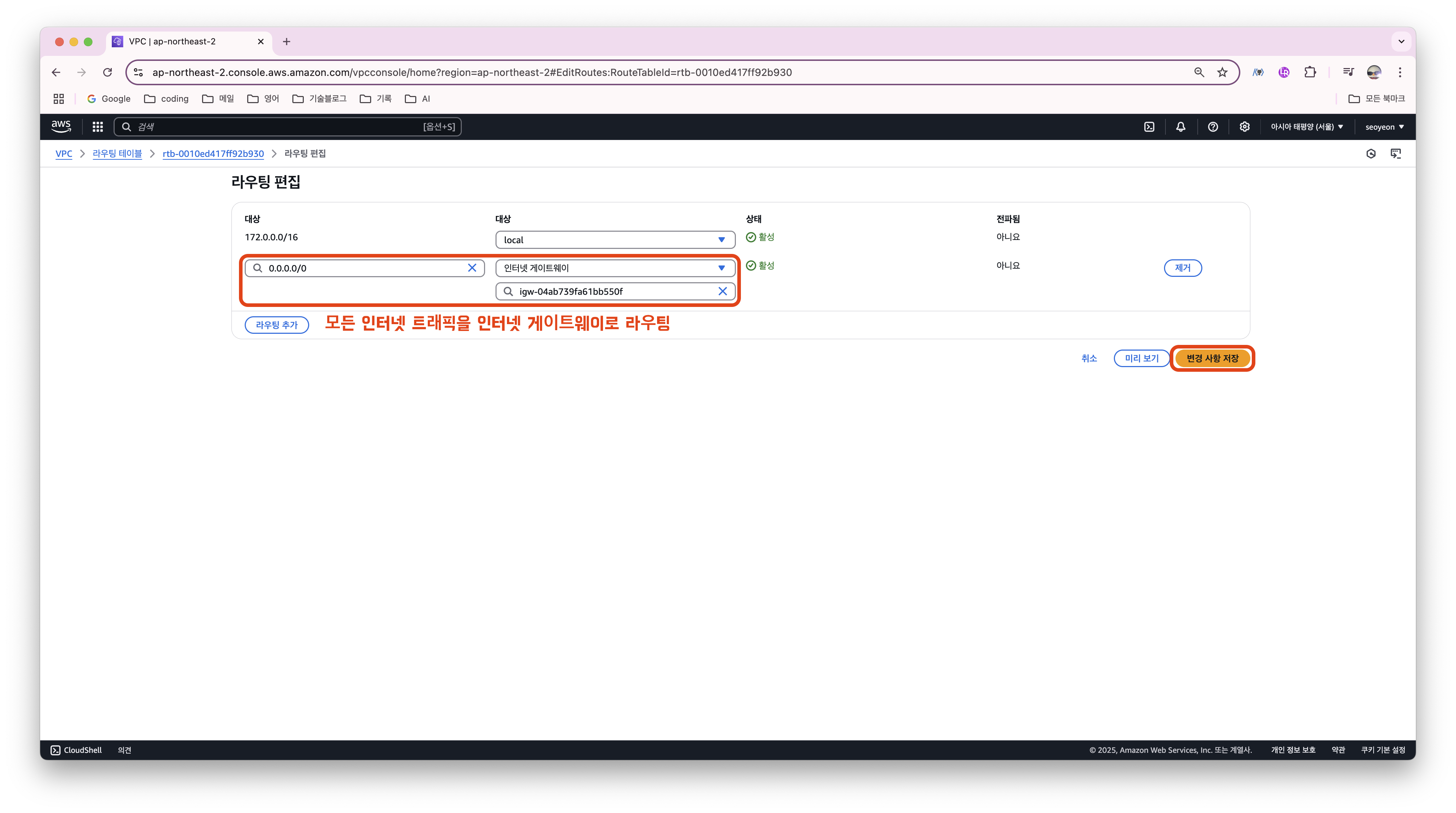Bookmark this page with the star icon
The image size is (1456, 813).
[1222, 72]
